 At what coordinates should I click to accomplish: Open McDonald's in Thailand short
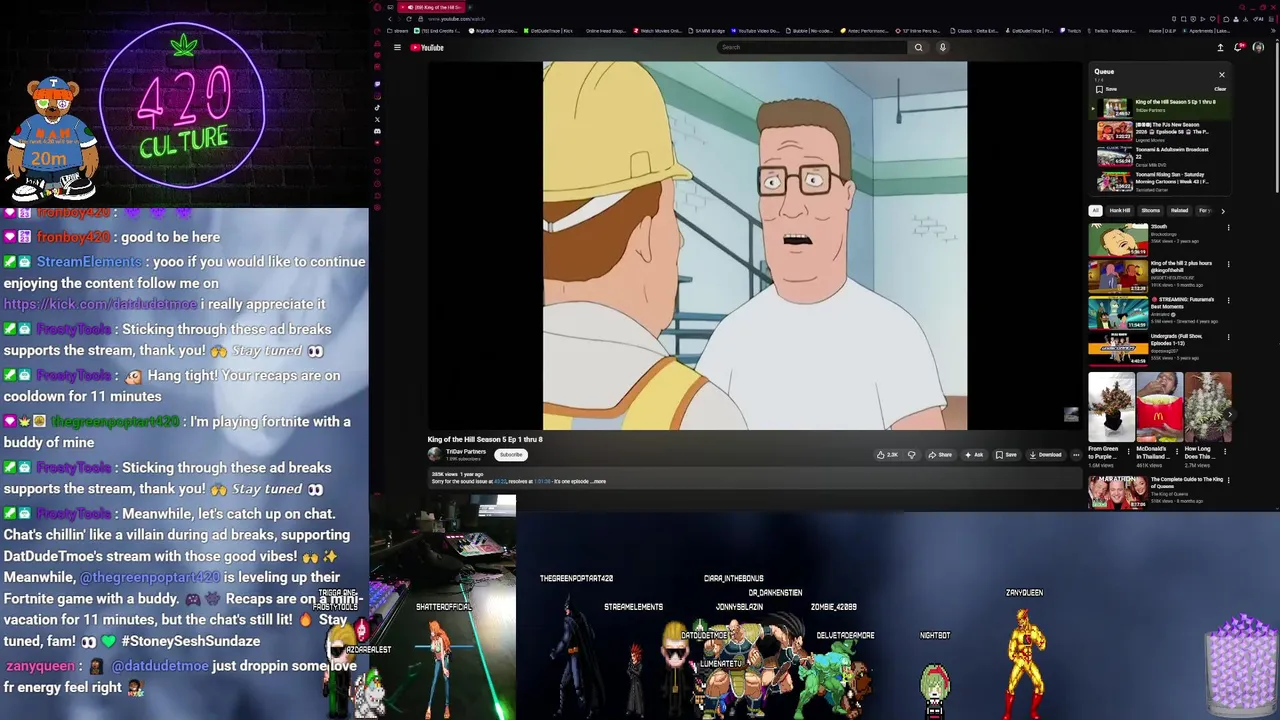1160,407
